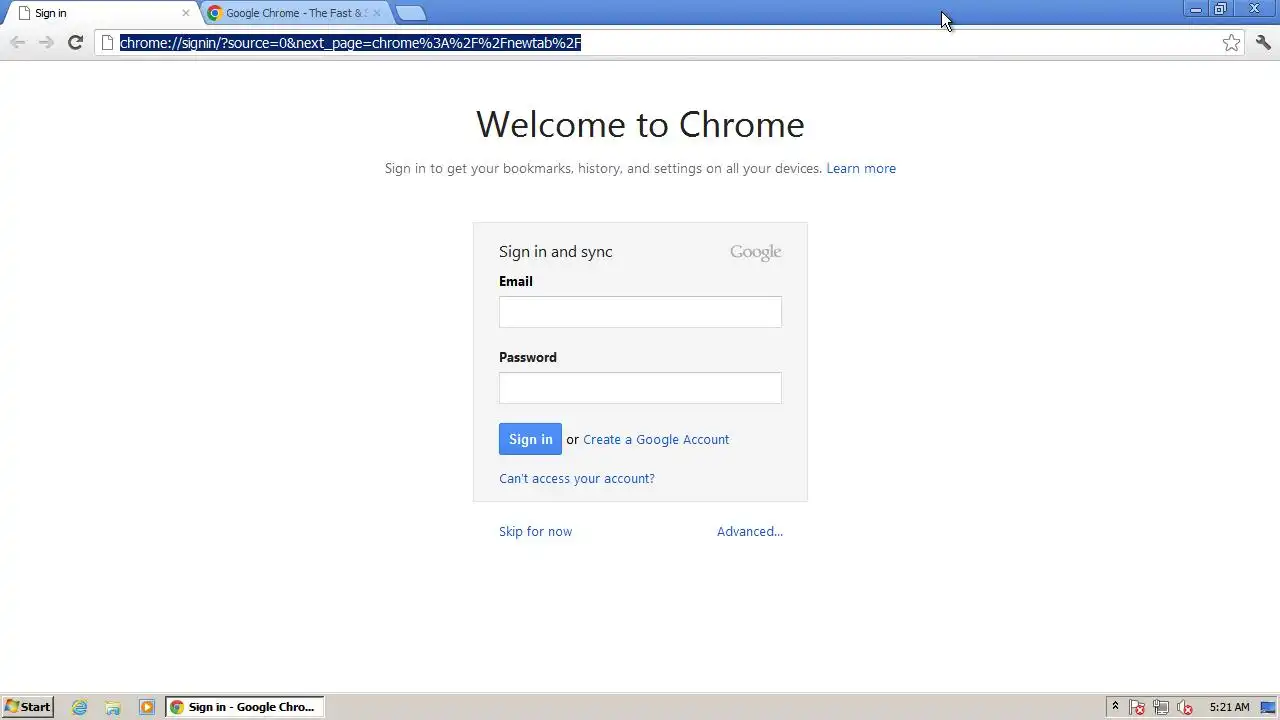Open a new tab
This screenshot has height=720, width=1280.
[411, 13]
